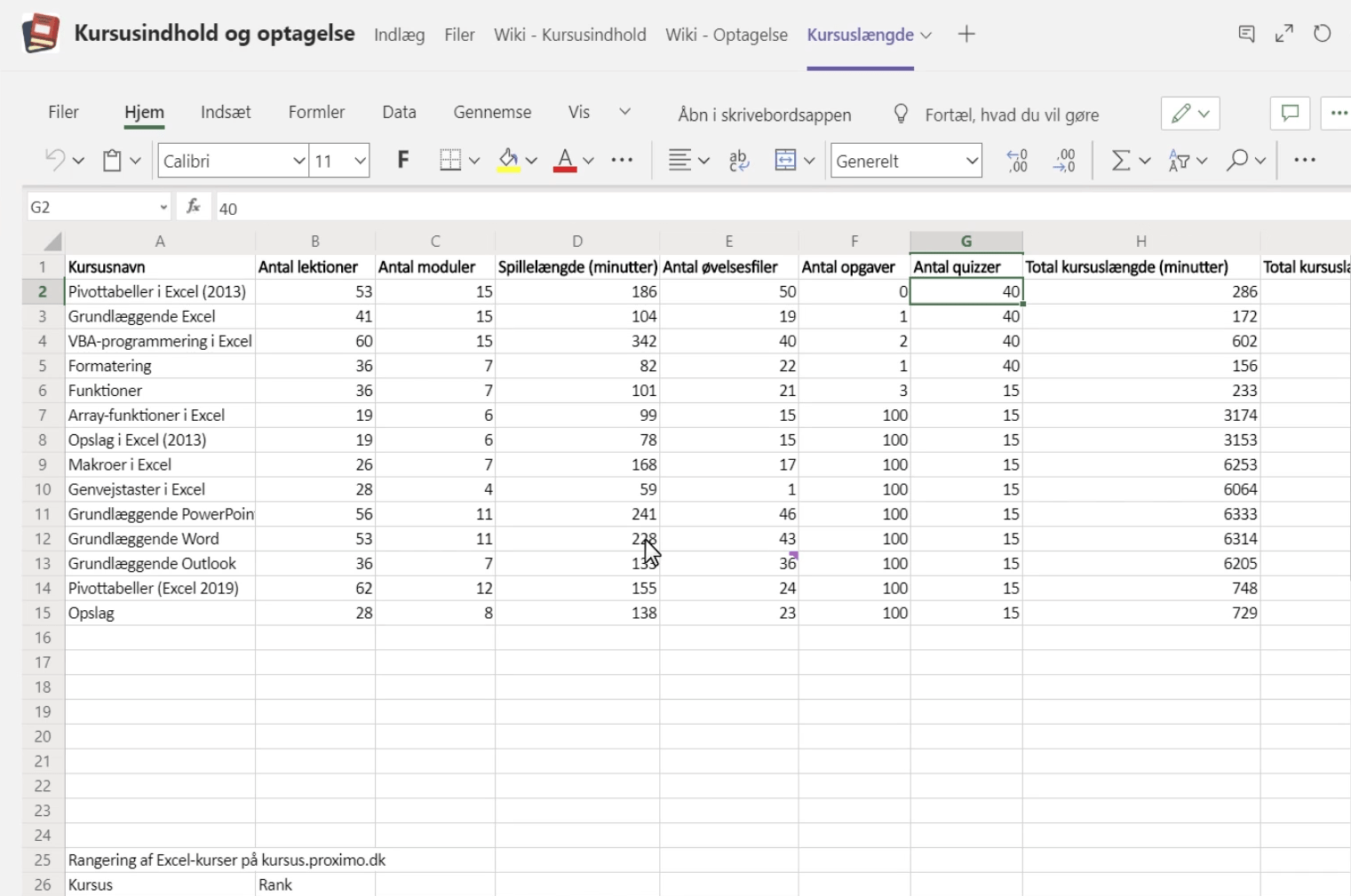Expand the Paste options arrow

[135, 161]
